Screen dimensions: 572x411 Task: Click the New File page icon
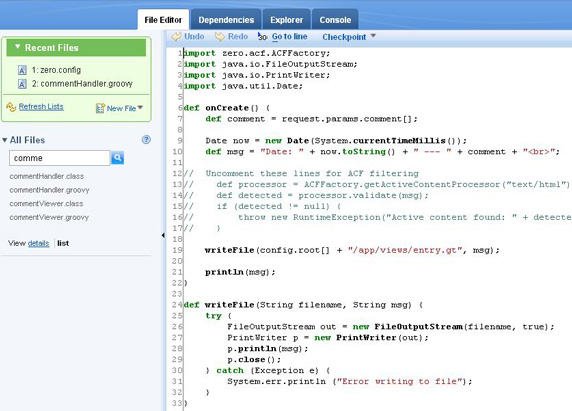click(100, 108)
